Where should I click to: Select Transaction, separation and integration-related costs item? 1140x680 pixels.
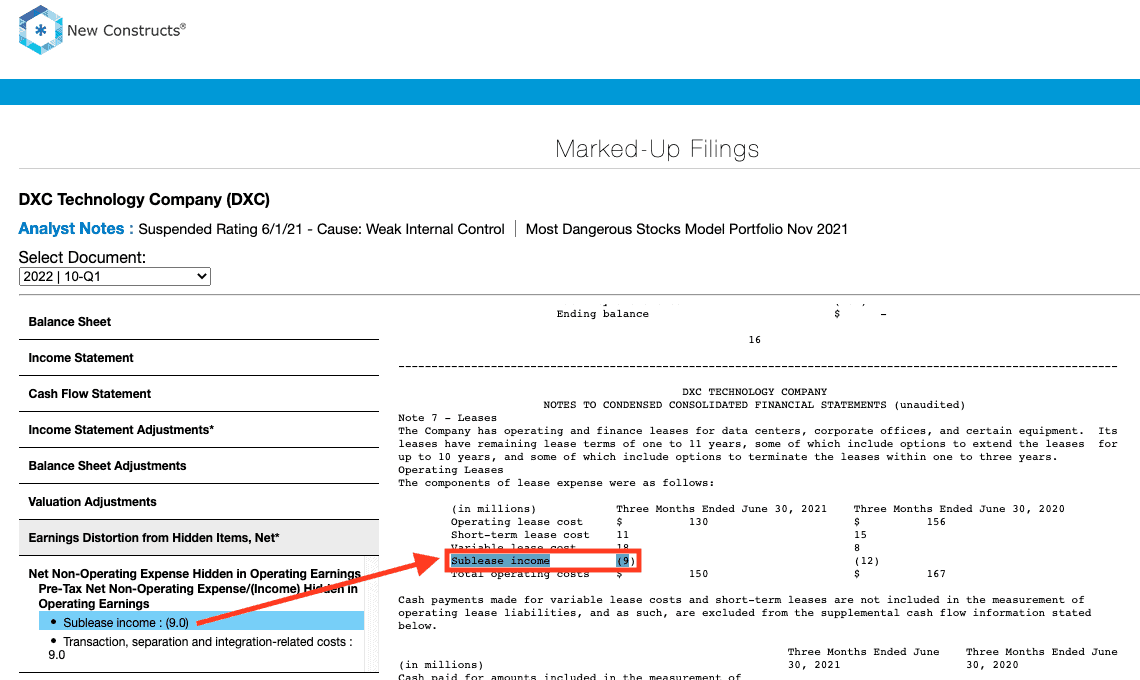click(201, 648)
